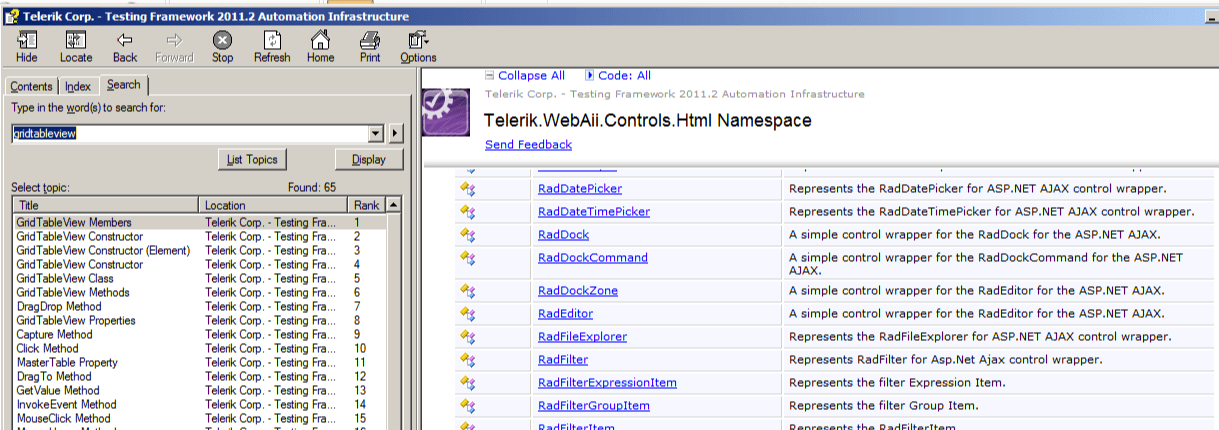Viewport: 1219px width, 430px height.
Task: Open the RadFilterExpressionItem link
Action: (607, 383)
